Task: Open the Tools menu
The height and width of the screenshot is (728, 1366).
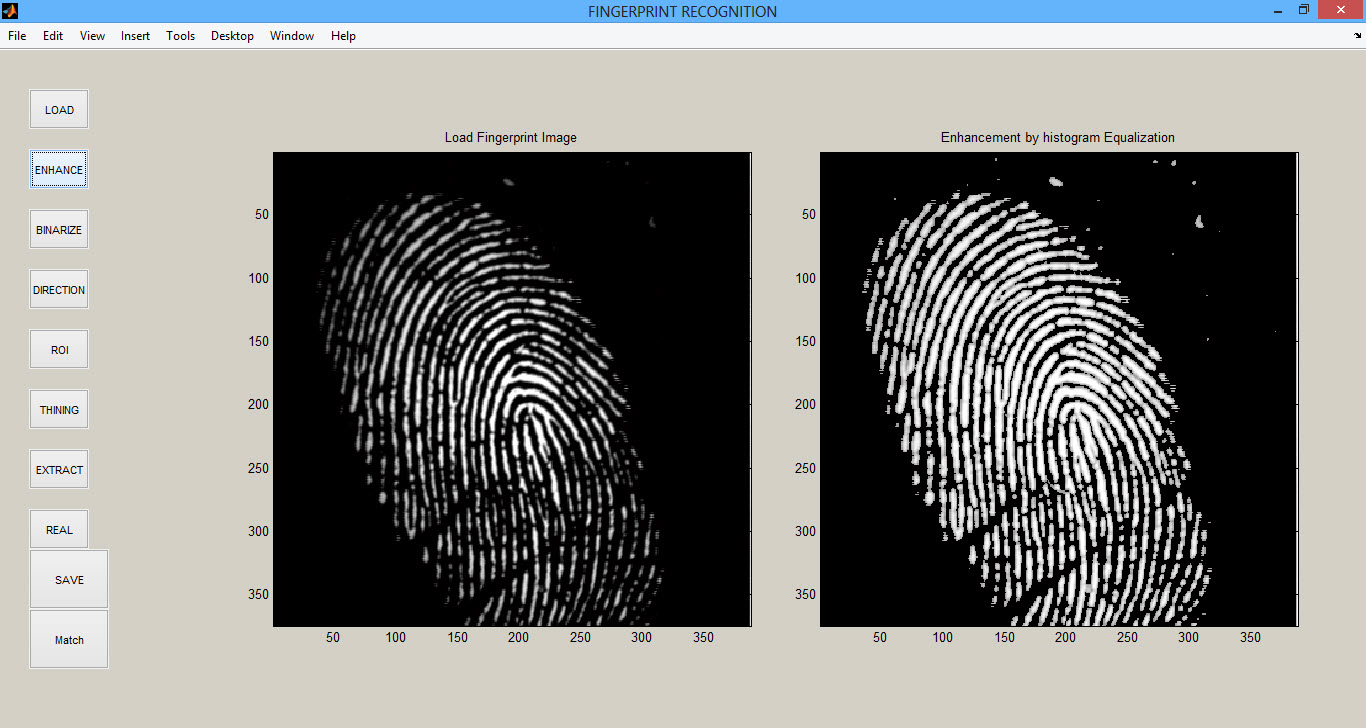Action: pyautogui.click(x=181, y=36)
